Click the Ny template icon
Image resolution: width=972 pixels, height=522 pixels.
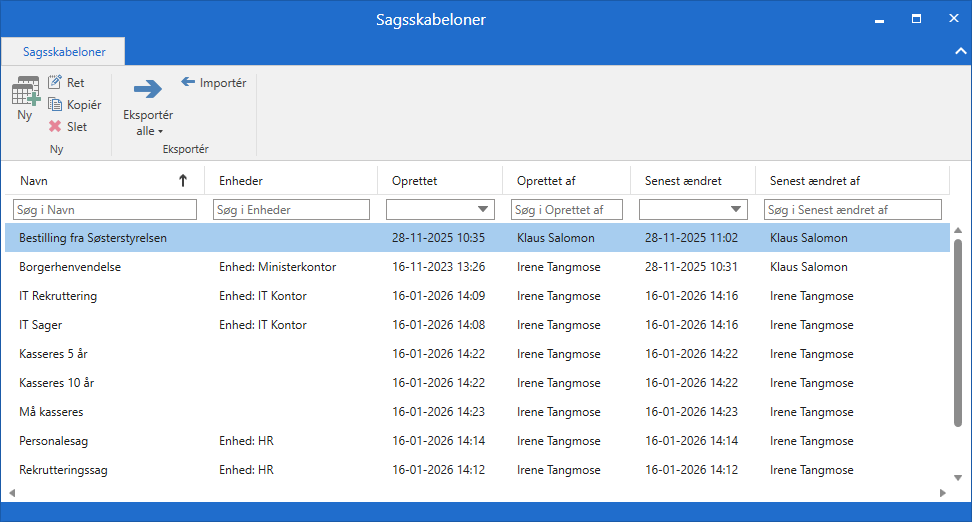25,92
